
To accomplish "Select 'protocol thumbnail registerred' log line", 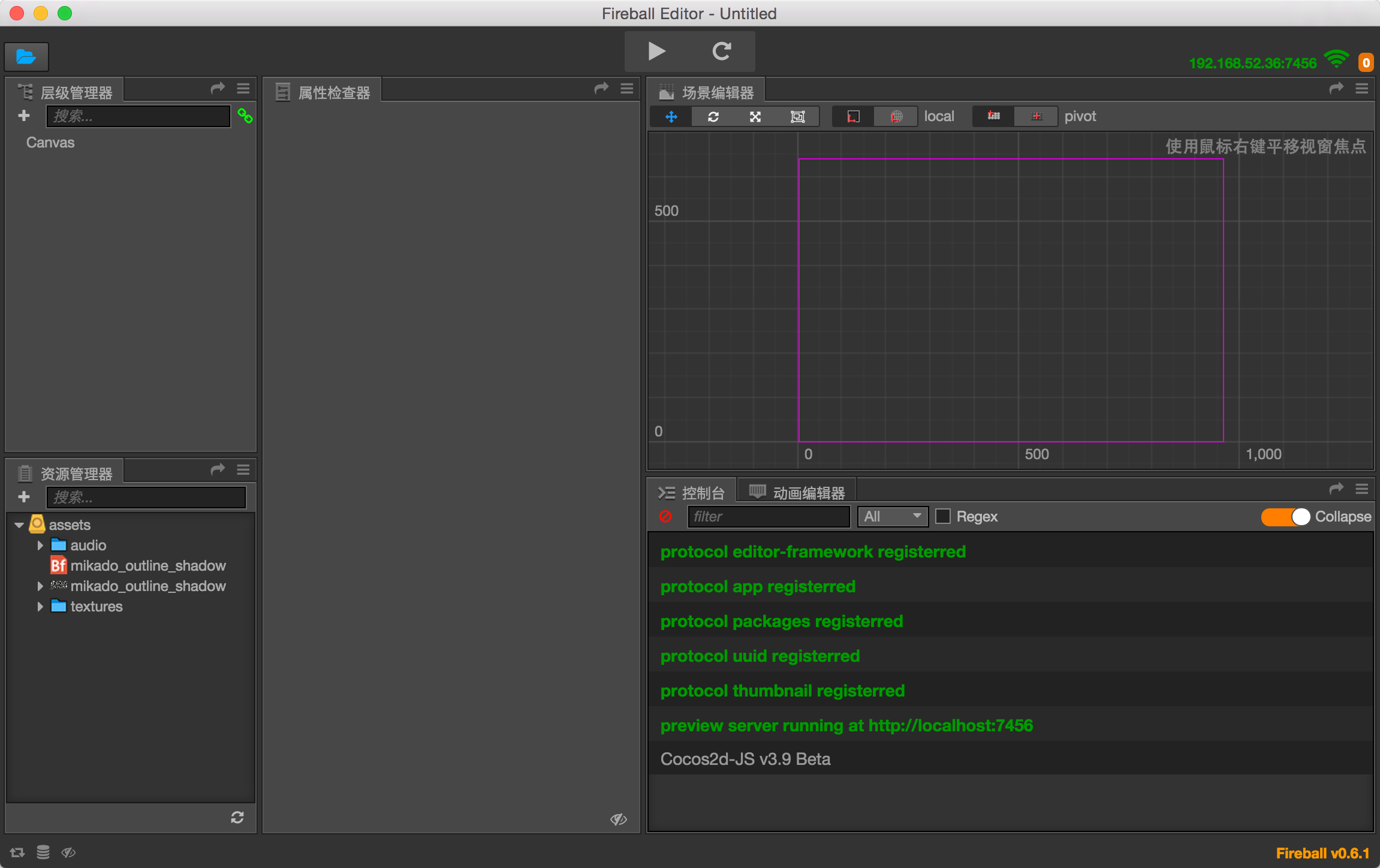I will click(x=1011, y=691).
